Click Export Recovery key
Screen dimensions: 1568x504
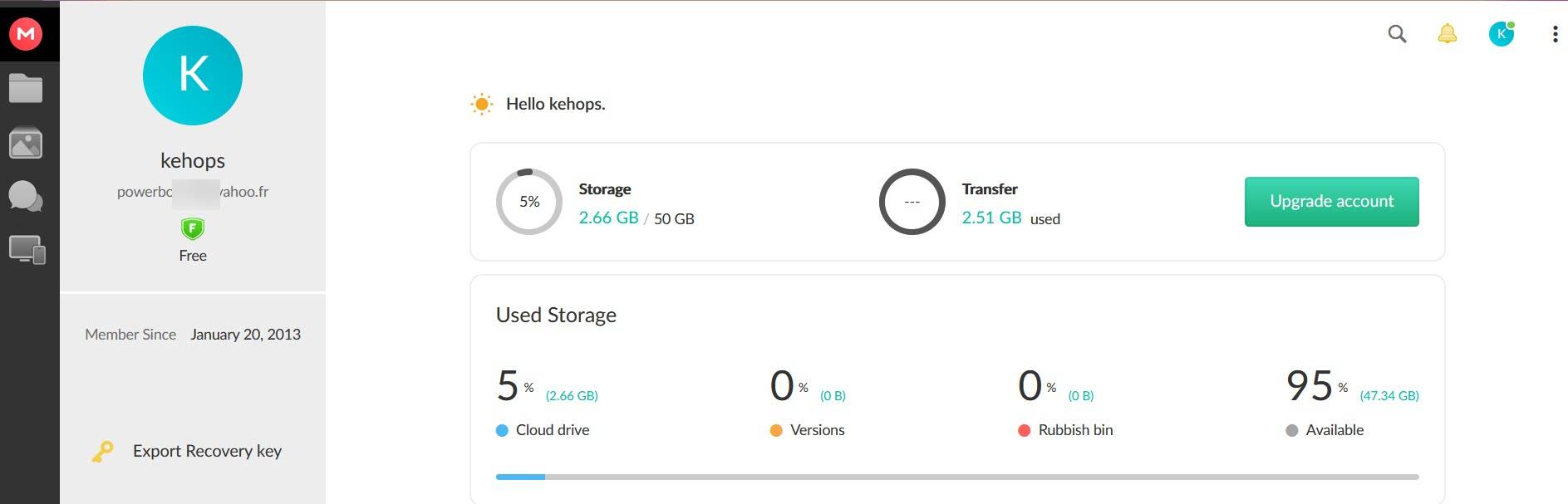pyautogui.click(x=207, y=451)
